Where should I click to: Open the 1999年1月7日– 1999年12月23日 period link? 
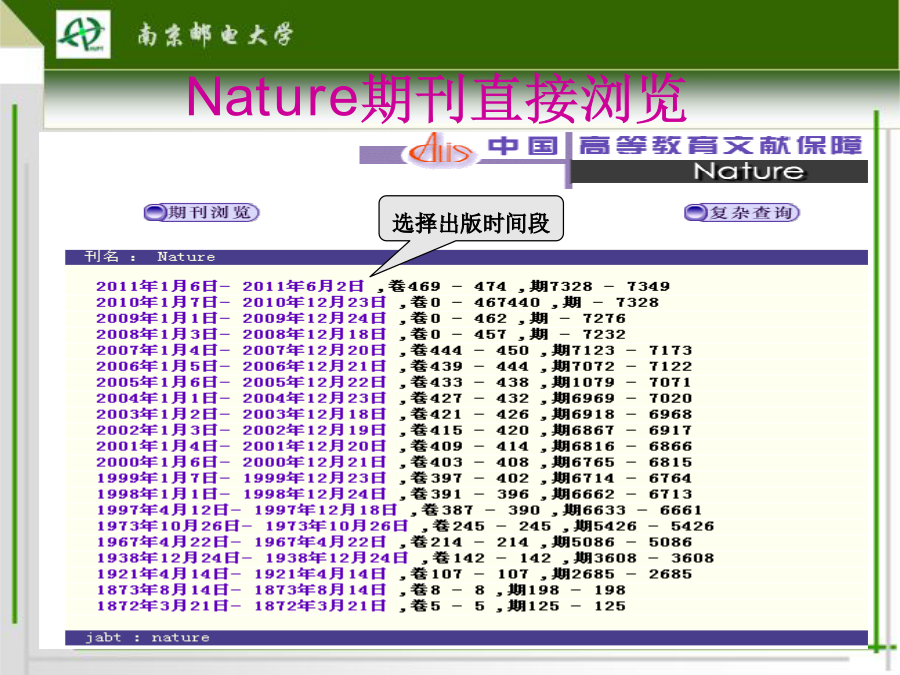[241, 478]
